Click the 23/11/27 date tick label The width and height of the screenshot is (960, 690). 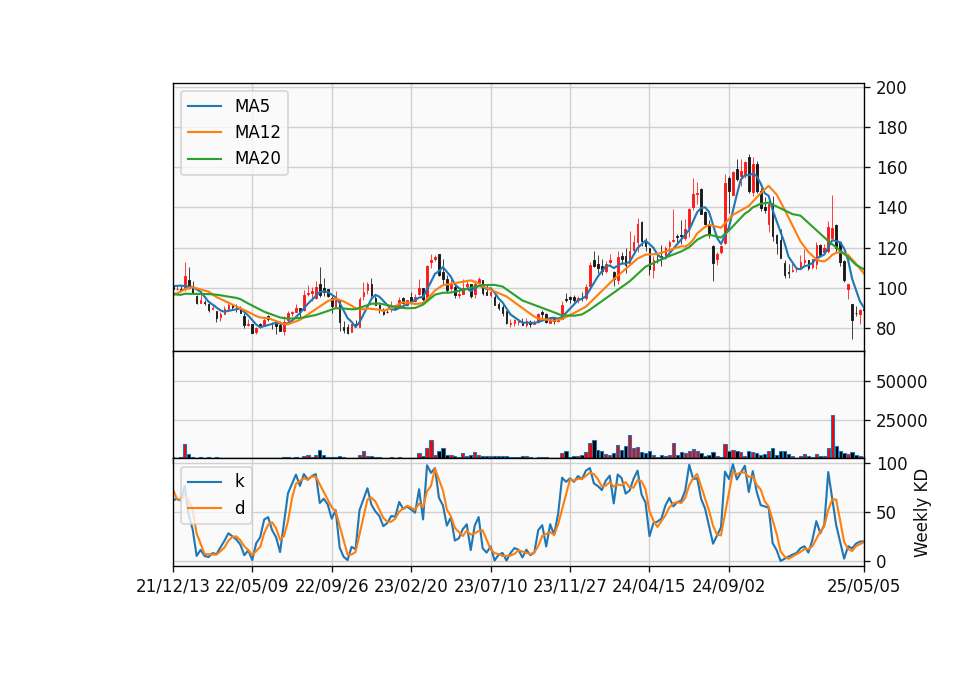coord(570,586)
